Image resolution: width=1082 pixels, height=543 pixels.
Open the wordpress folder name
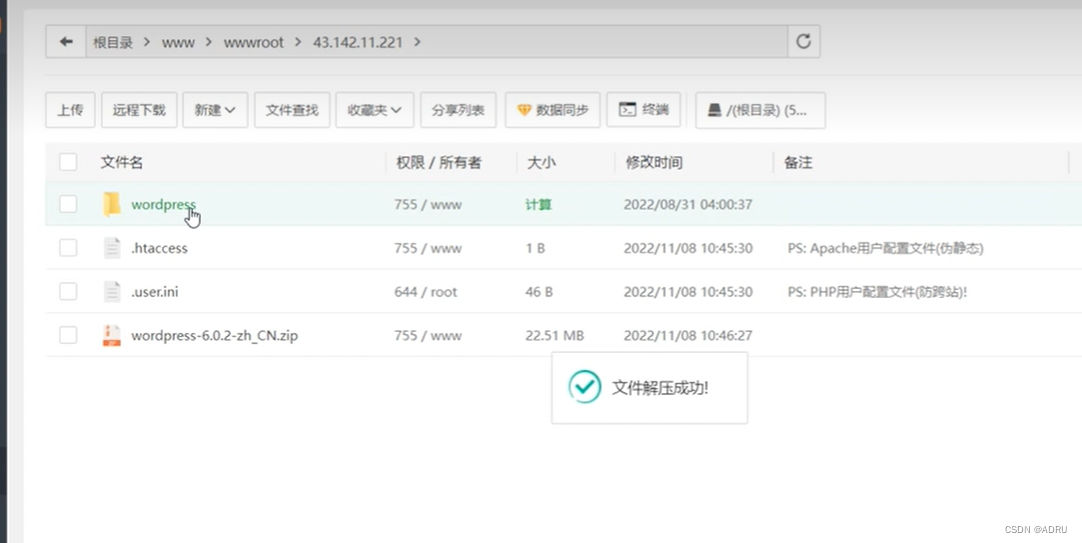164,204
